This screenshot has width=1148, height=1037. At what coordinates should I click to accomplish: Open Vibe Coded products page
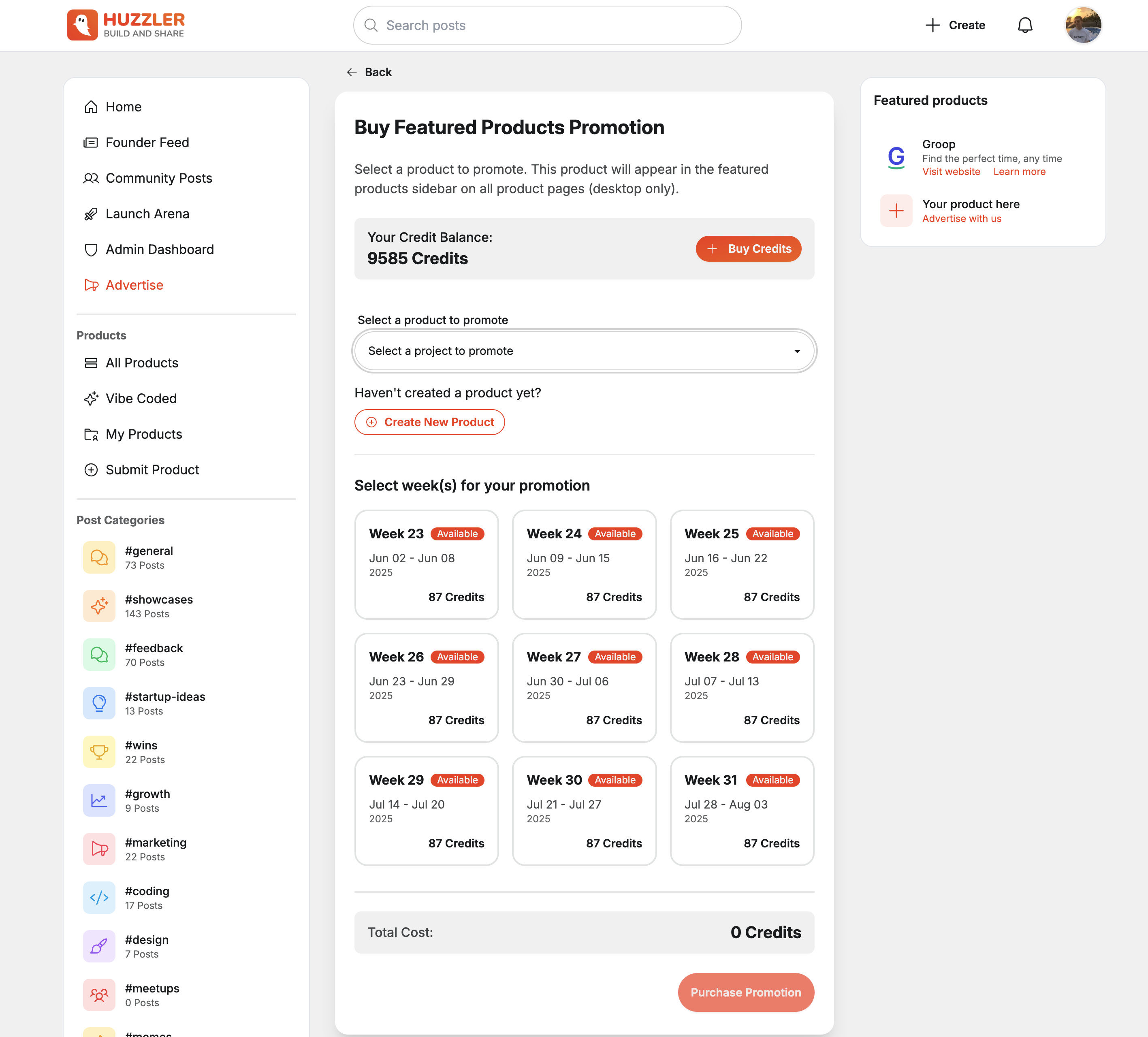coord(141,399)
